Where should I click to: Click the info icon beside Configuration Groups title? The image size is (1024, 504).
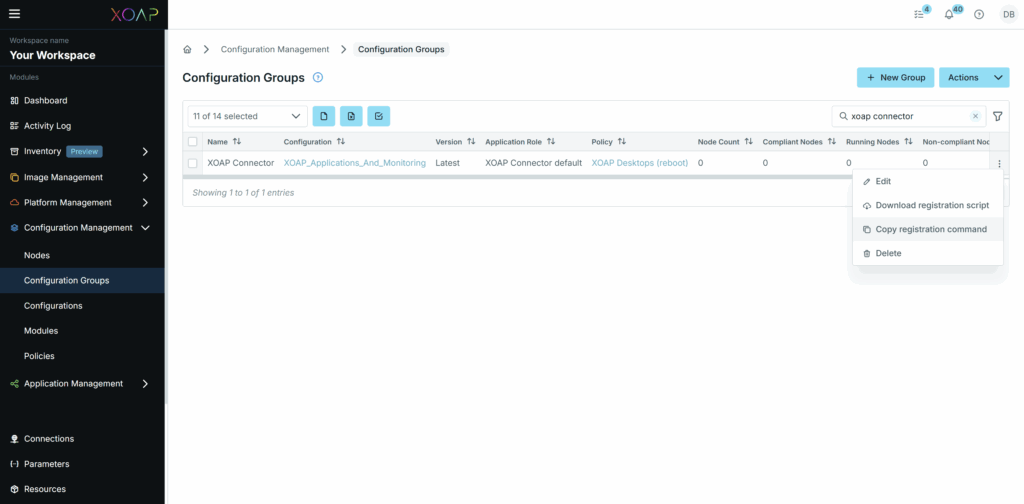[x=318, y=78]
